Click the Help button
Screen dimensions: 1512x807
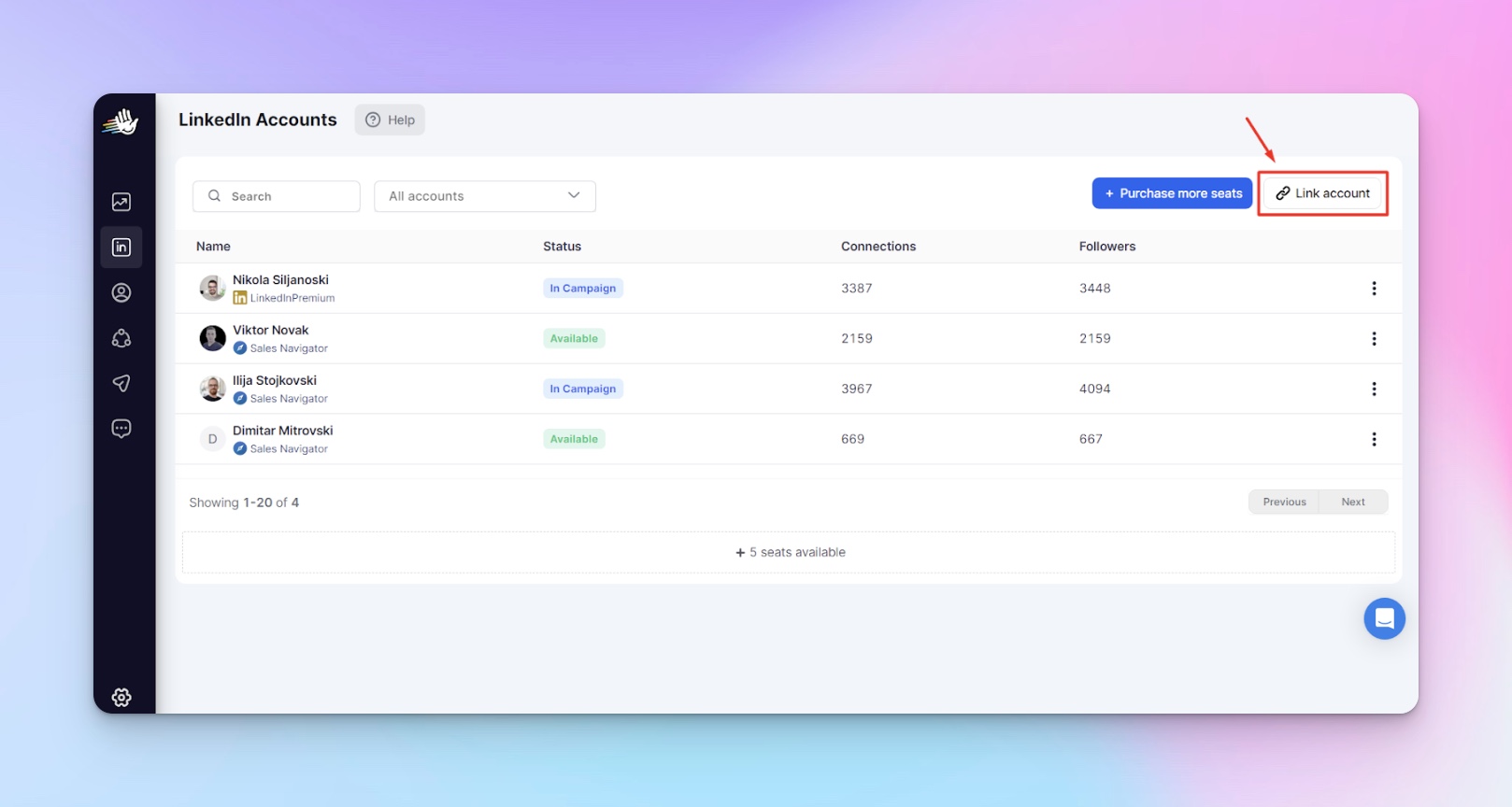[x=390, y=120]
